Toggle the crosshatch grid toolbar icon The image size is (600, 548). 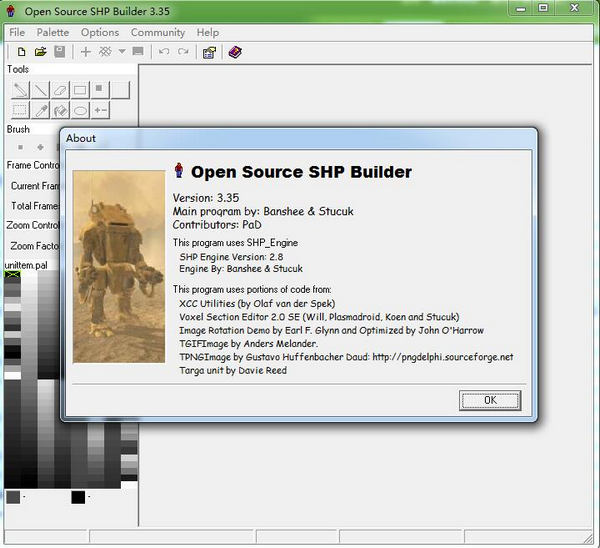coord(105,52)
